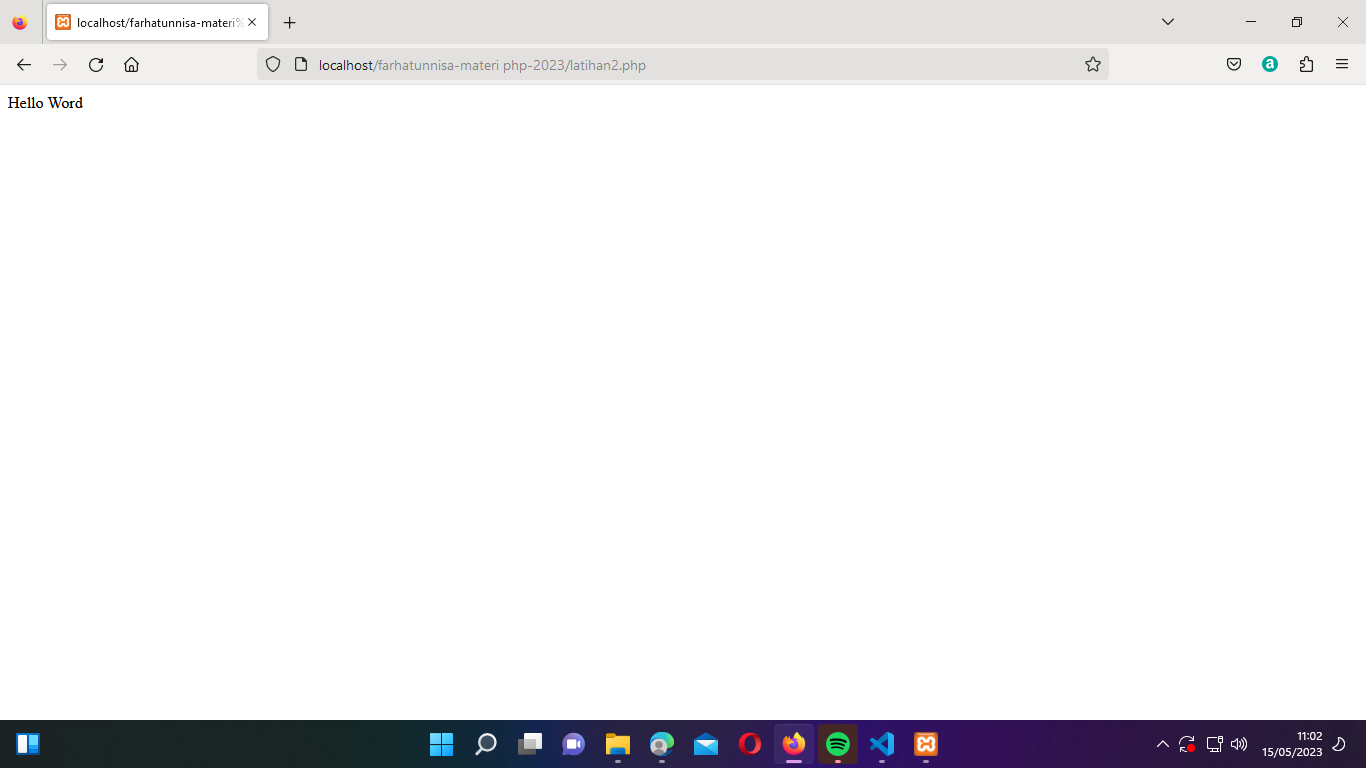The width and height of the screenshot is (1366, 768).
Task: Open the Firefox application menu
Action: pos(1342,64)
